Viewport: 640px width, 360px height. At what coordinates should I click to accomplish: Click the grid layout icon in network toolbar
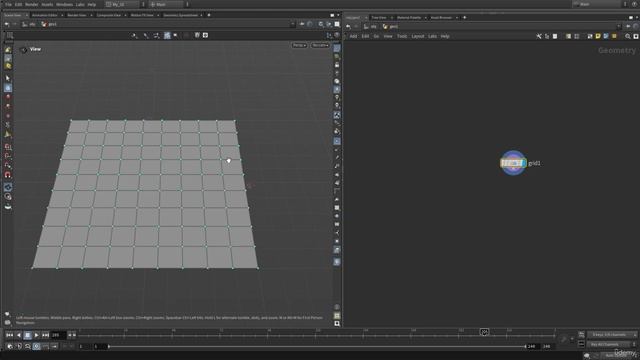click(577, 36)
